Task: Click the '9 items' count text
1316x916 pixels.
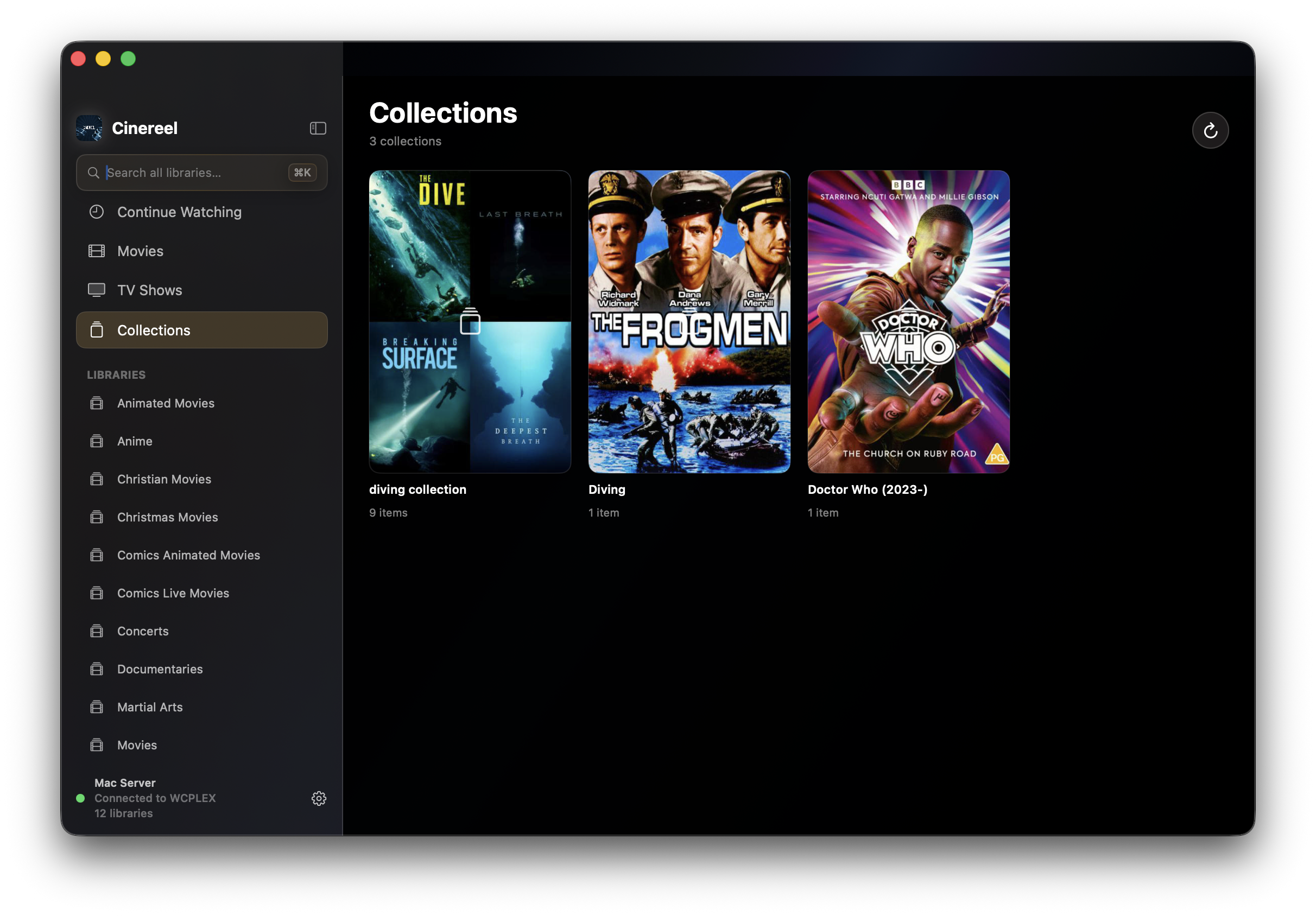Action: [x=388, y=513]
